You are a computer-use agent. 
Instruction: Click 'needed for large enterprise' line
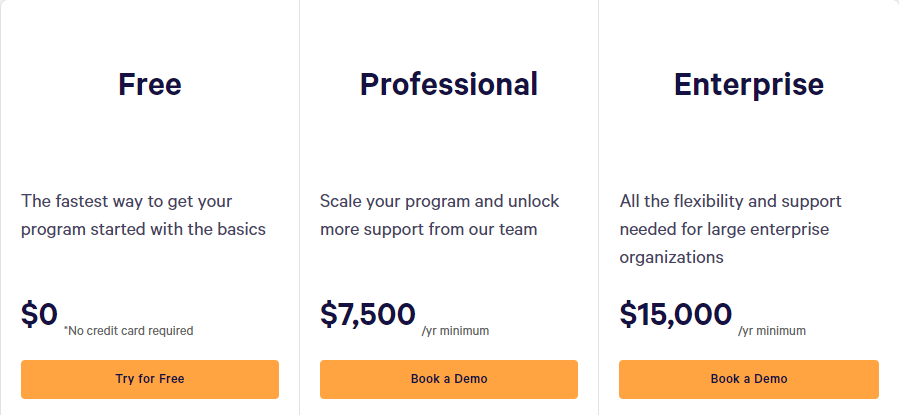[724, 229]
